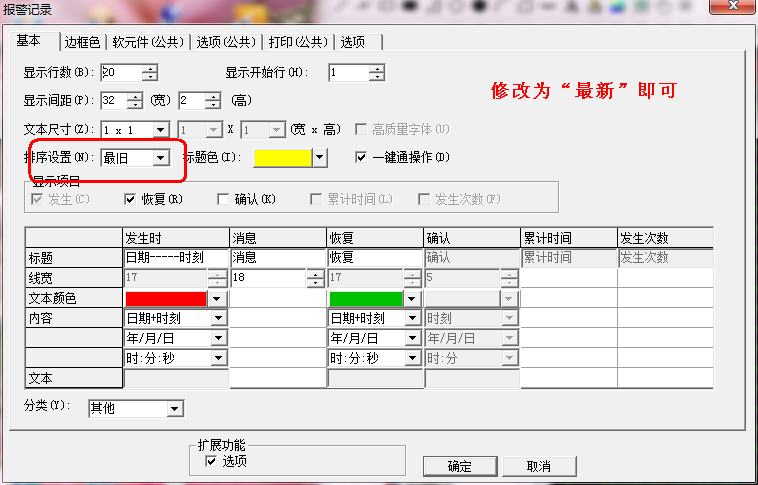Open the 打印(公共) tab

[x=297, y=42]
